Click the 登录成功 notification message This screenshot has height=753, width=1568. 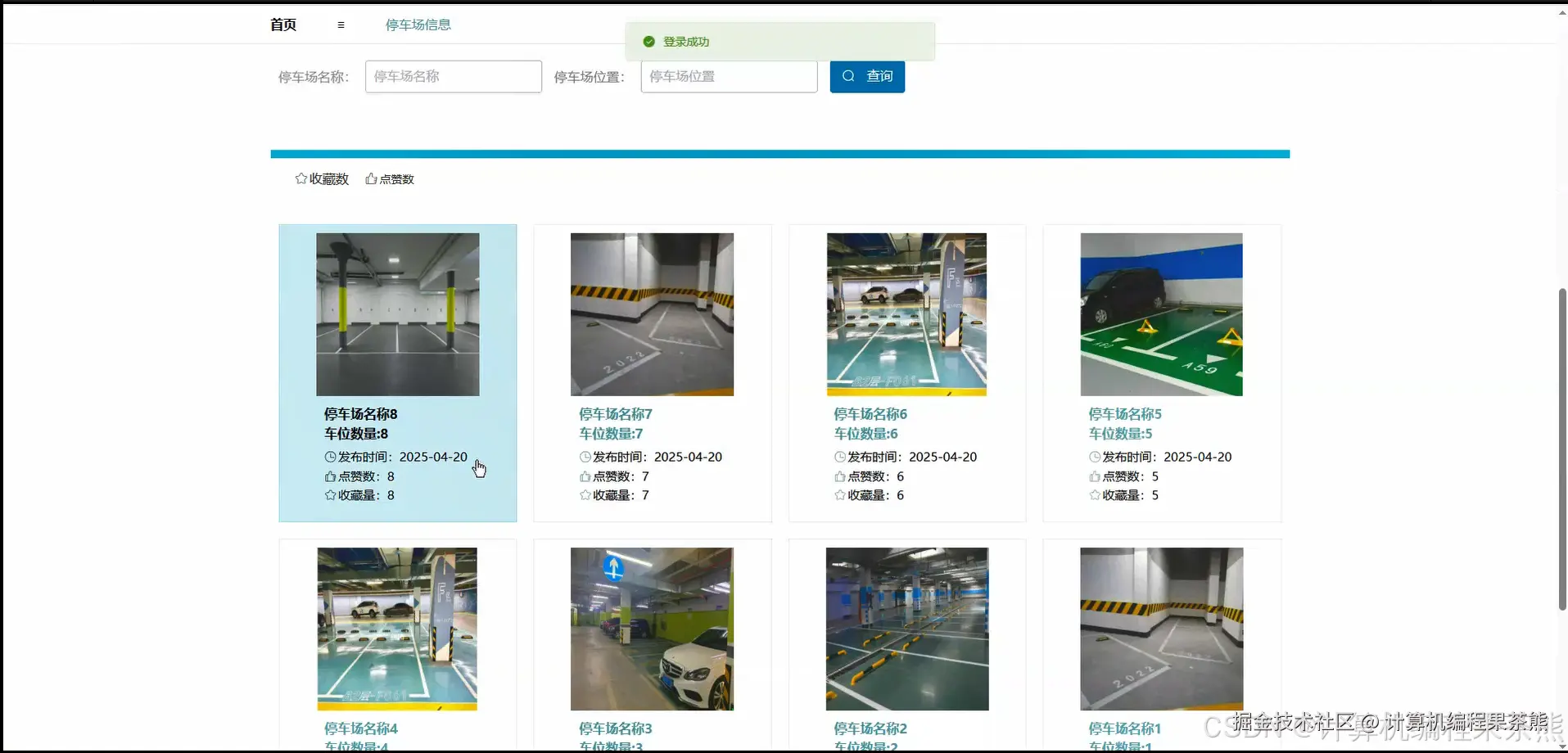686,42
